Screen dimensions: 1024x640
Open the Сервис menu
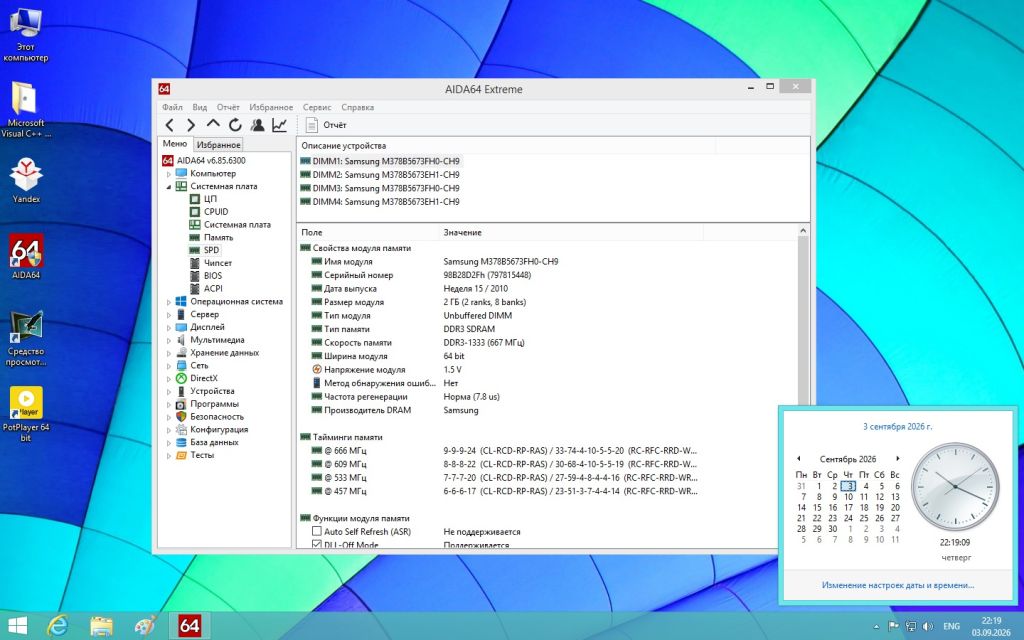(x=317, y=107)
